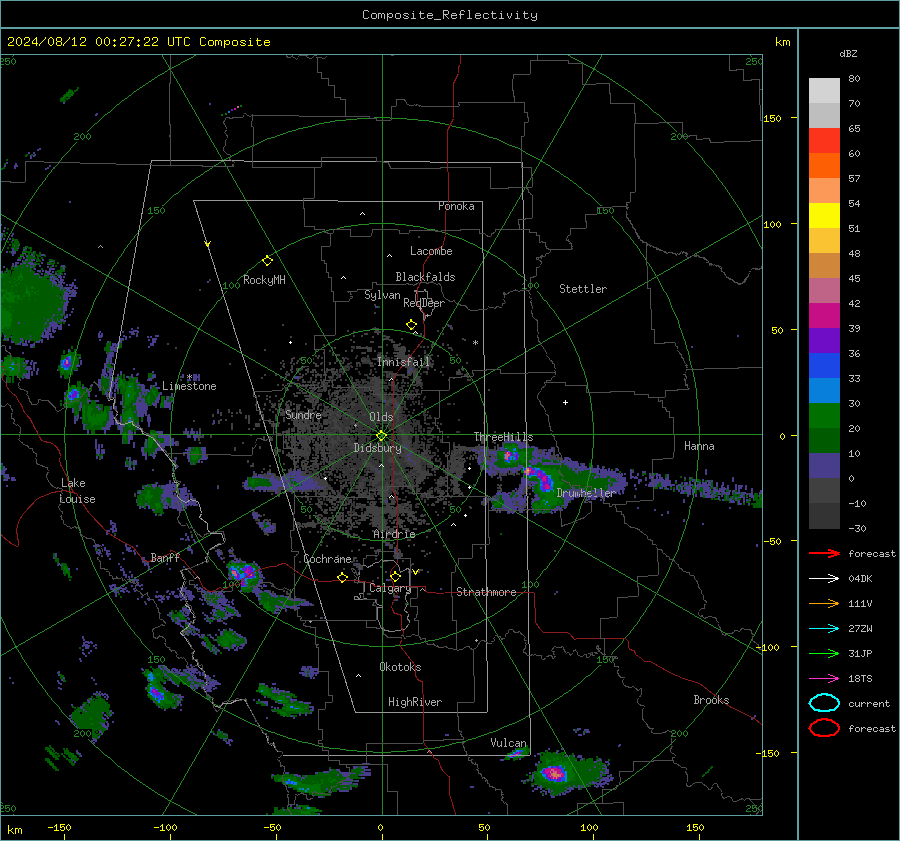Screen dimensions: 900x841
Task: Pick the red swatch in dBZ scale
Action: click(x=824, y=140)
